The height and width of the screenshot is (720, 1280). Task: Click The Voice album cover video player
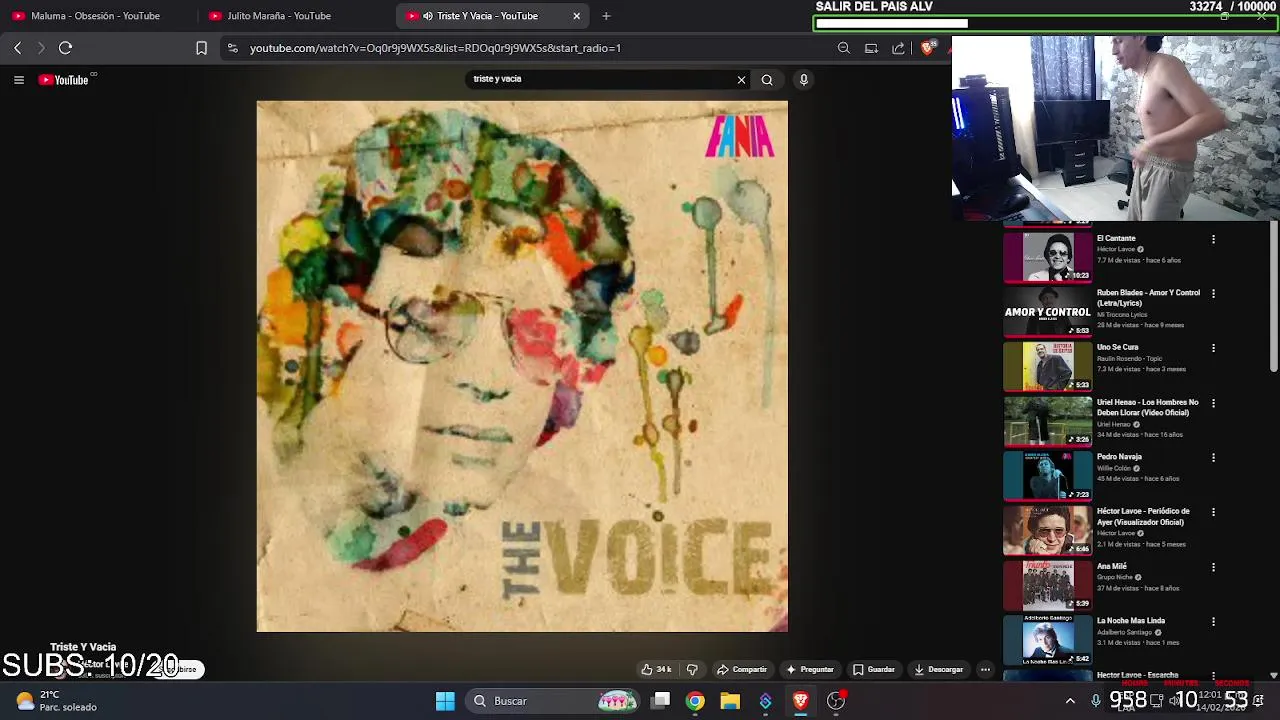(522, 366)
